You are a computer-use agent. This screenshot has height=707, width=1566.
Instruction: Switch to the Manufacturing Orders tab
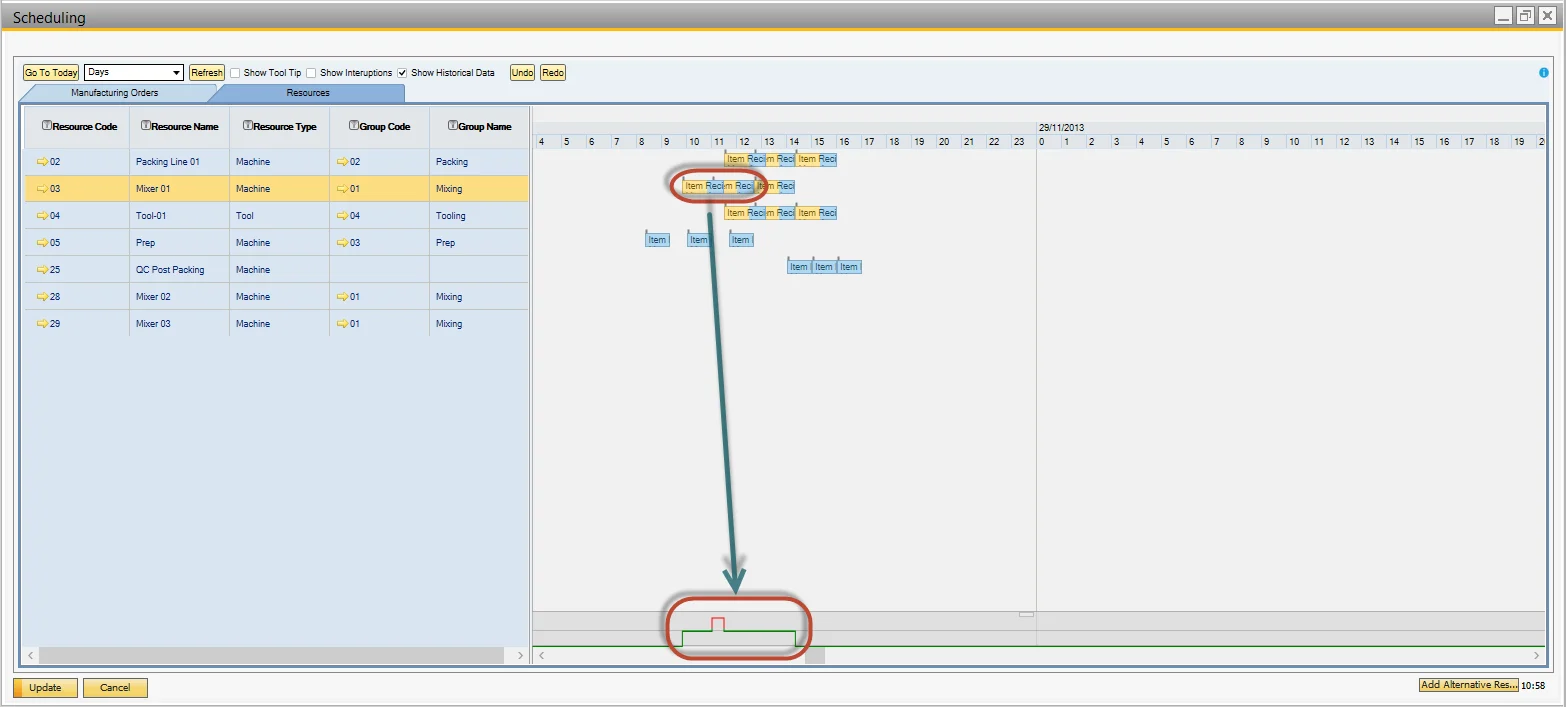pyautogui.click(x=114, y=93)
